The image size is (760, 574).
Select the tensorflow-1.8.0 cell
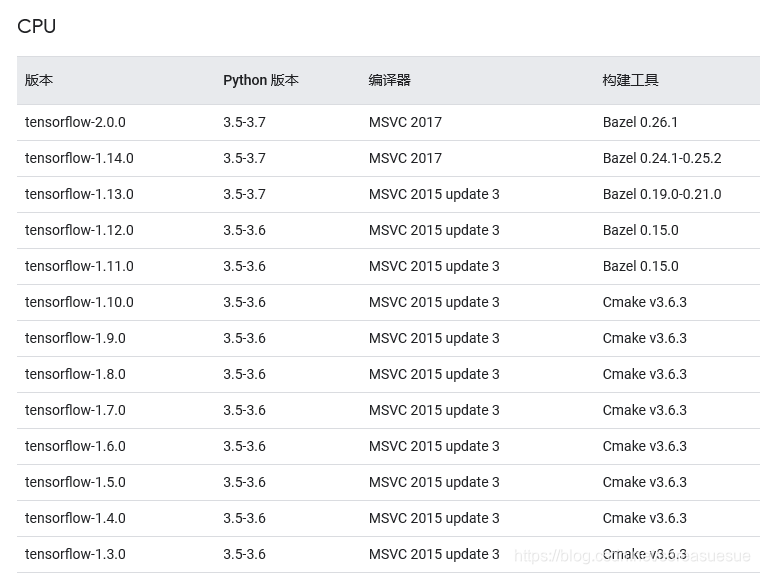click(x=75, y=374)
